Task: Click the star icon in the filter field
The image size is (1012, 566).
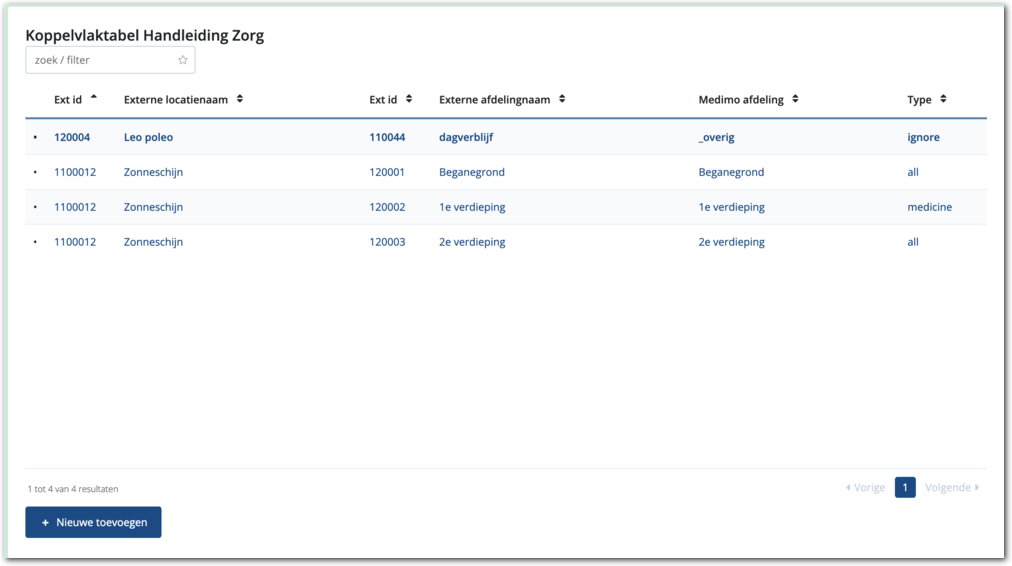Action: coord(183,60)
